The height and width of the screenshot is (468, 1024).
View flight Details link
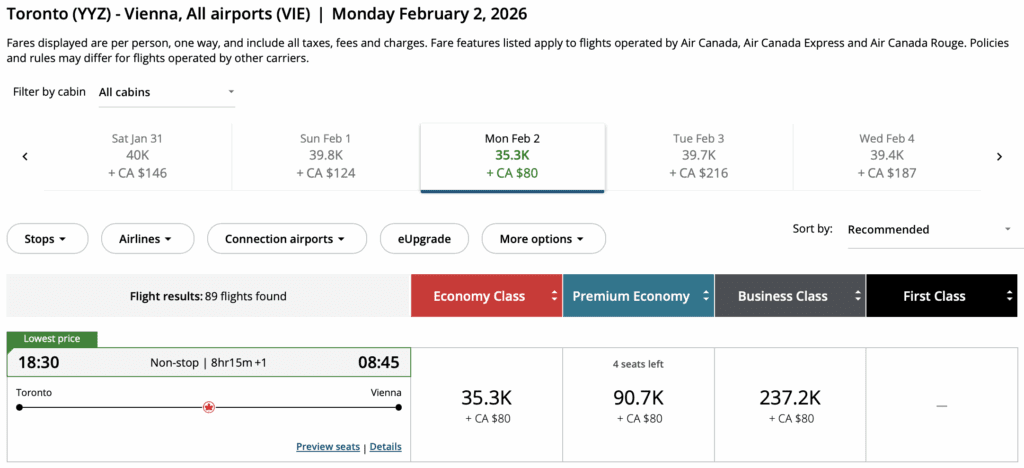point(385,447)
